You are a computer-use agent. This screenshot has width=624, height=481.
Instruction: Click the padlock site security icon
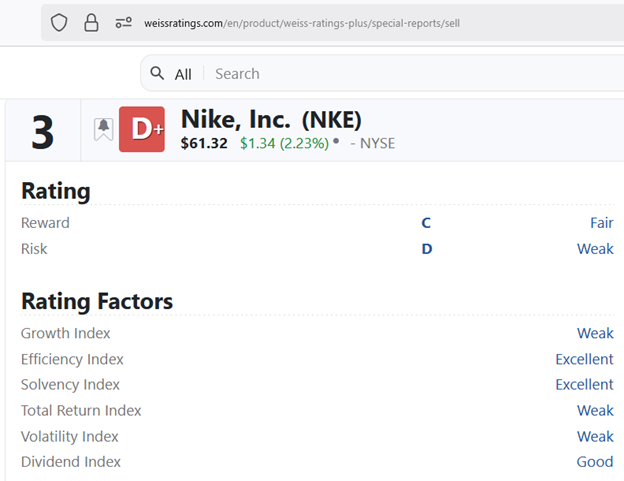(x=91, y=23)
